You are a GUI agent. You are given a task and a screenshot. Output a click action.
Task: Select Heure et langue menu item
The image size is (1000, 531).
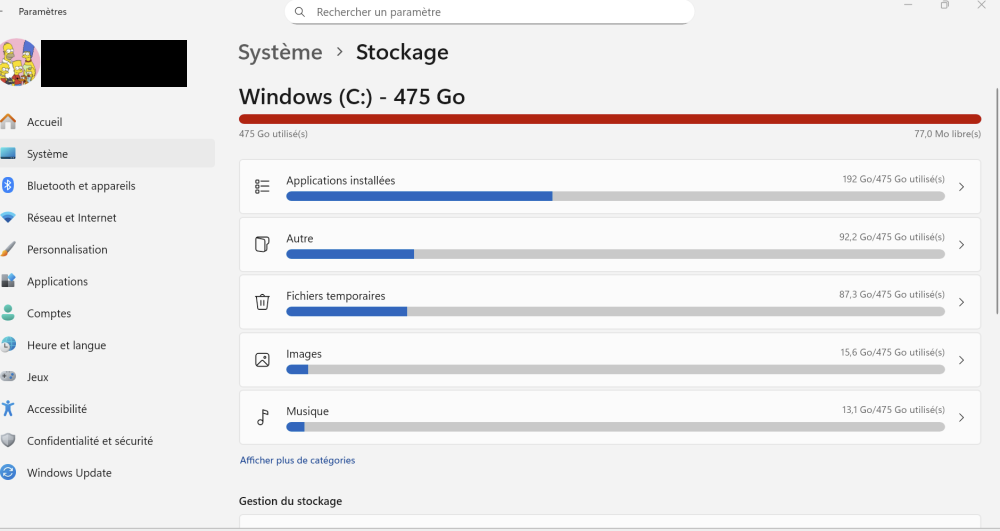[x=66, y=346]
